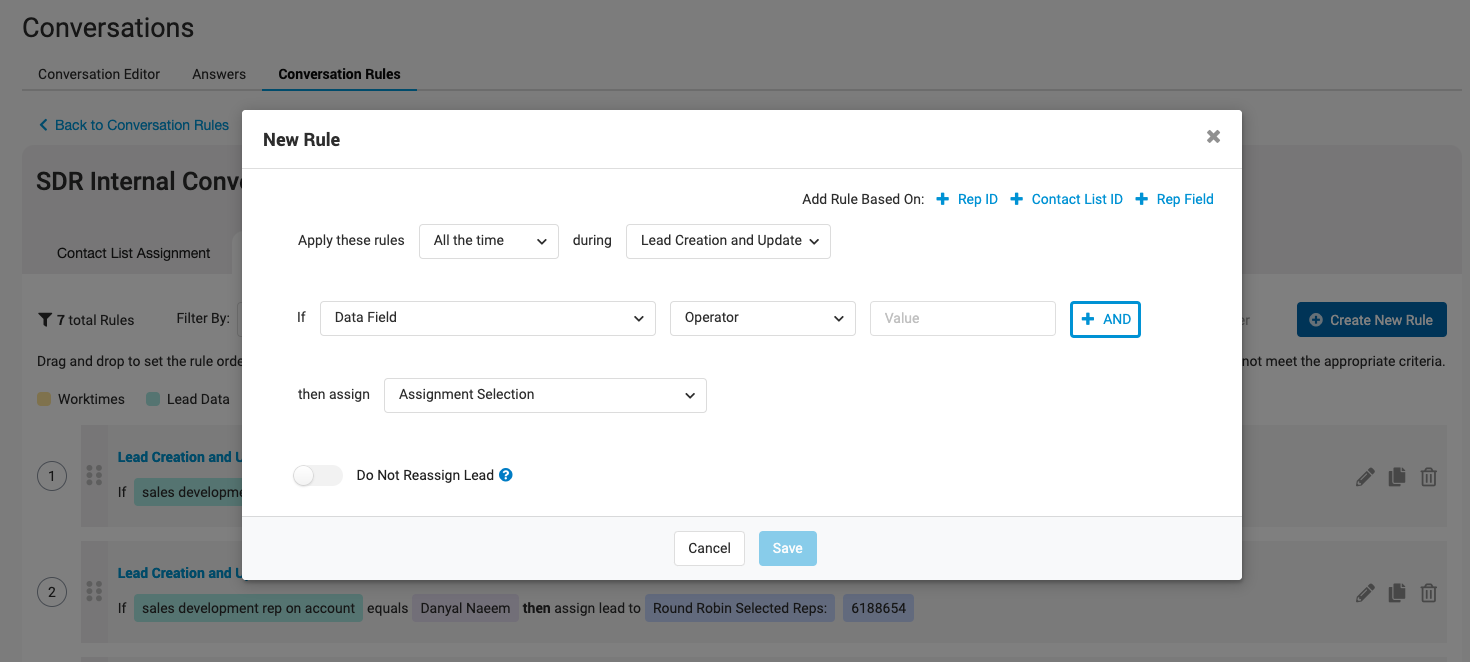Click into the Value input field
This screenshot has width=1470, height=662.
[x=962, y=318]
